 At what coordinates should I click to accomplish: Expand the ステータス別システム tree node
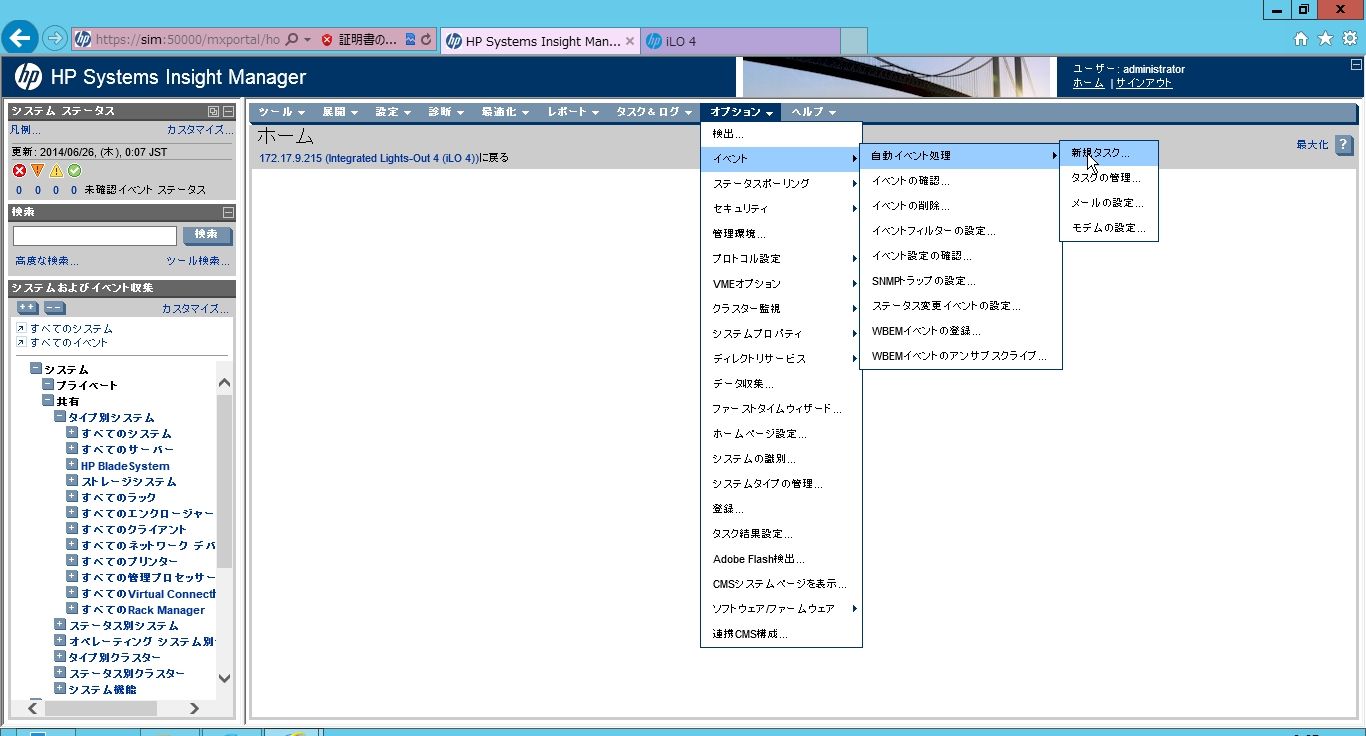(x=60, y=625)
